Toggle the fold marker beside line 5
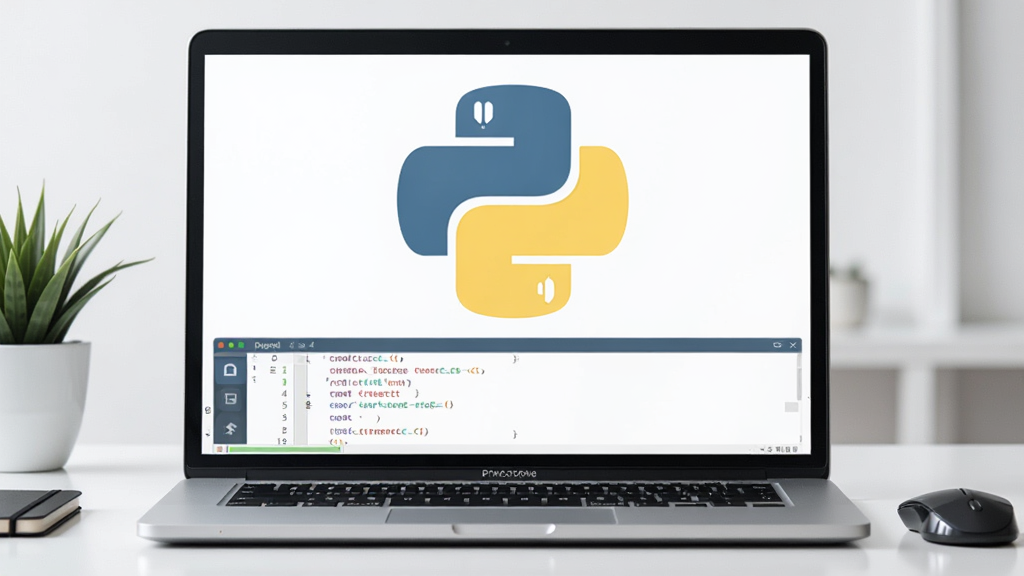This screenshot has width=1024, height=576. 308,405
